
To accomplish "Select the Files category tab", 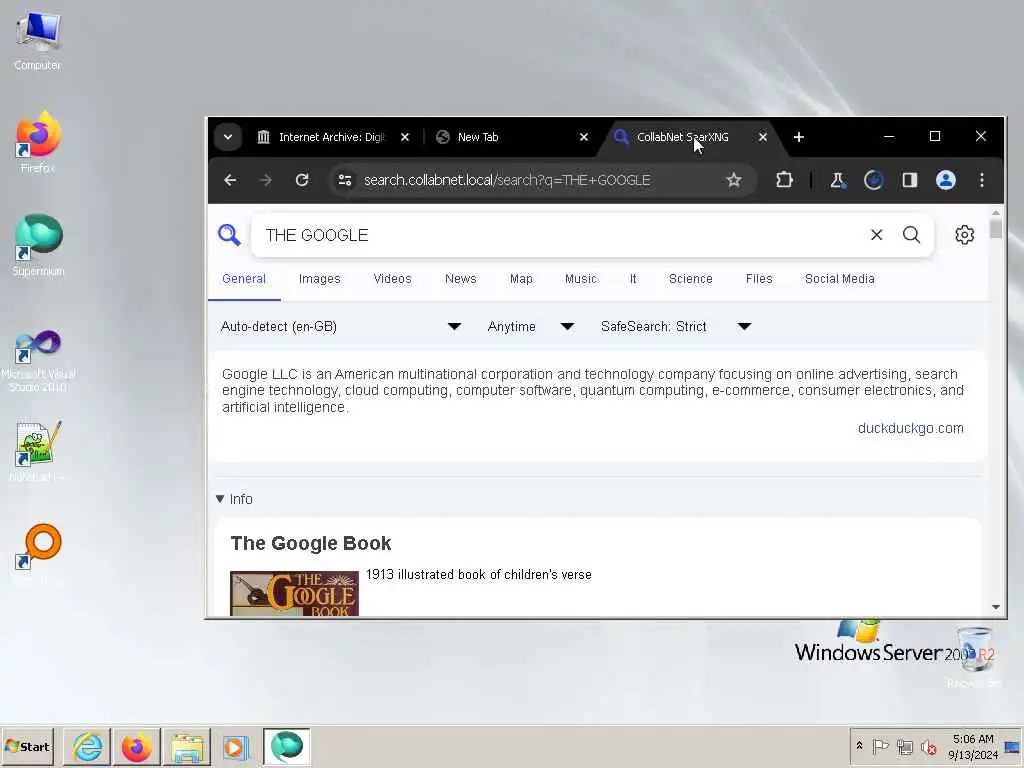I will click(x=759, y=279).
